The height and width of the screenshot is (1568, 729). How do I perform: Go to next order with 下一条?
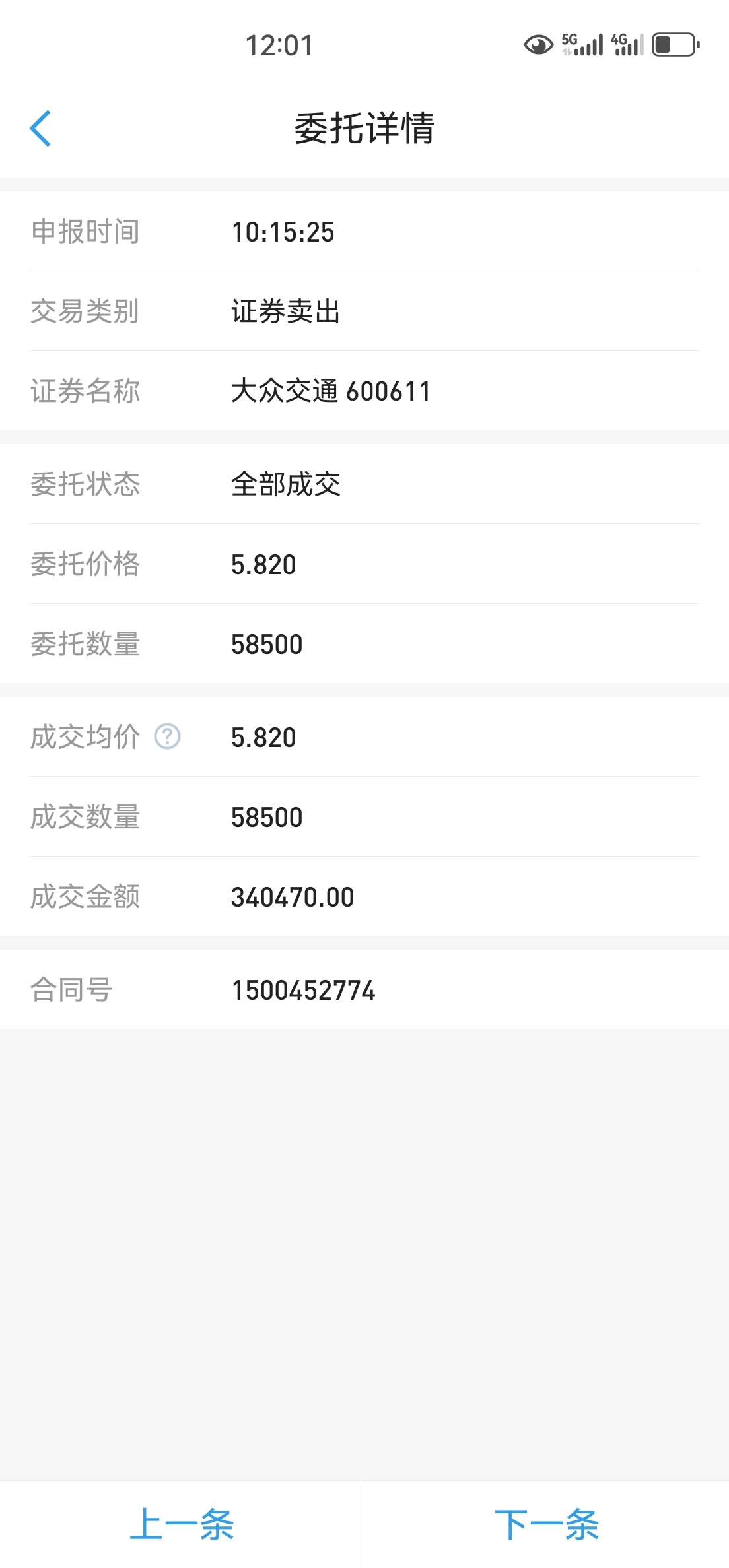pyautogui.click(x=547, y=1524)
